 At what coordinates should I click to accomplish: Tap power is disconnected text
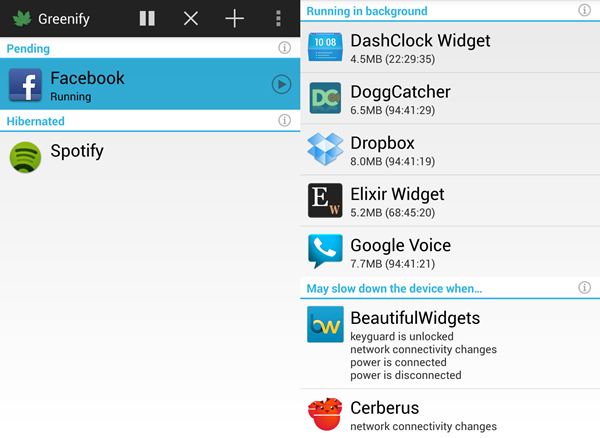[406, 375]
